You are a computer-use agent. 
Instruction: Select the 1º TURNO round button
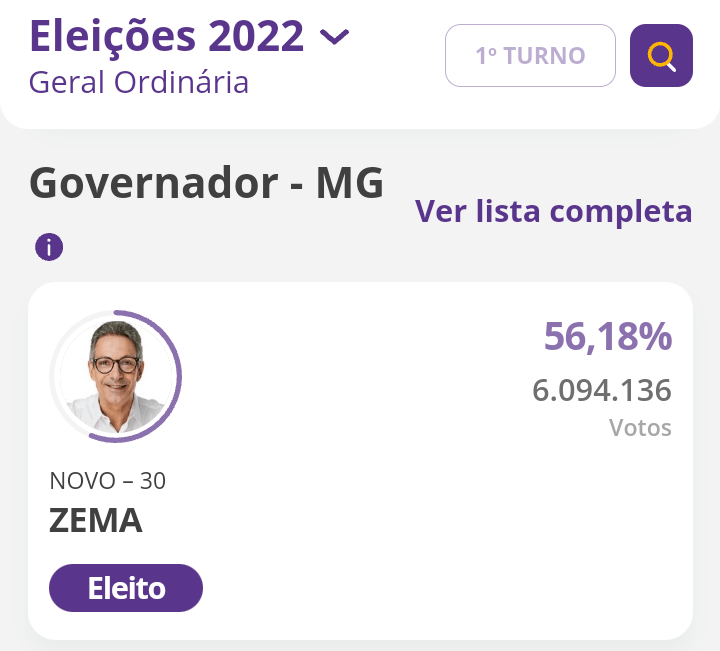coord(530,55)
